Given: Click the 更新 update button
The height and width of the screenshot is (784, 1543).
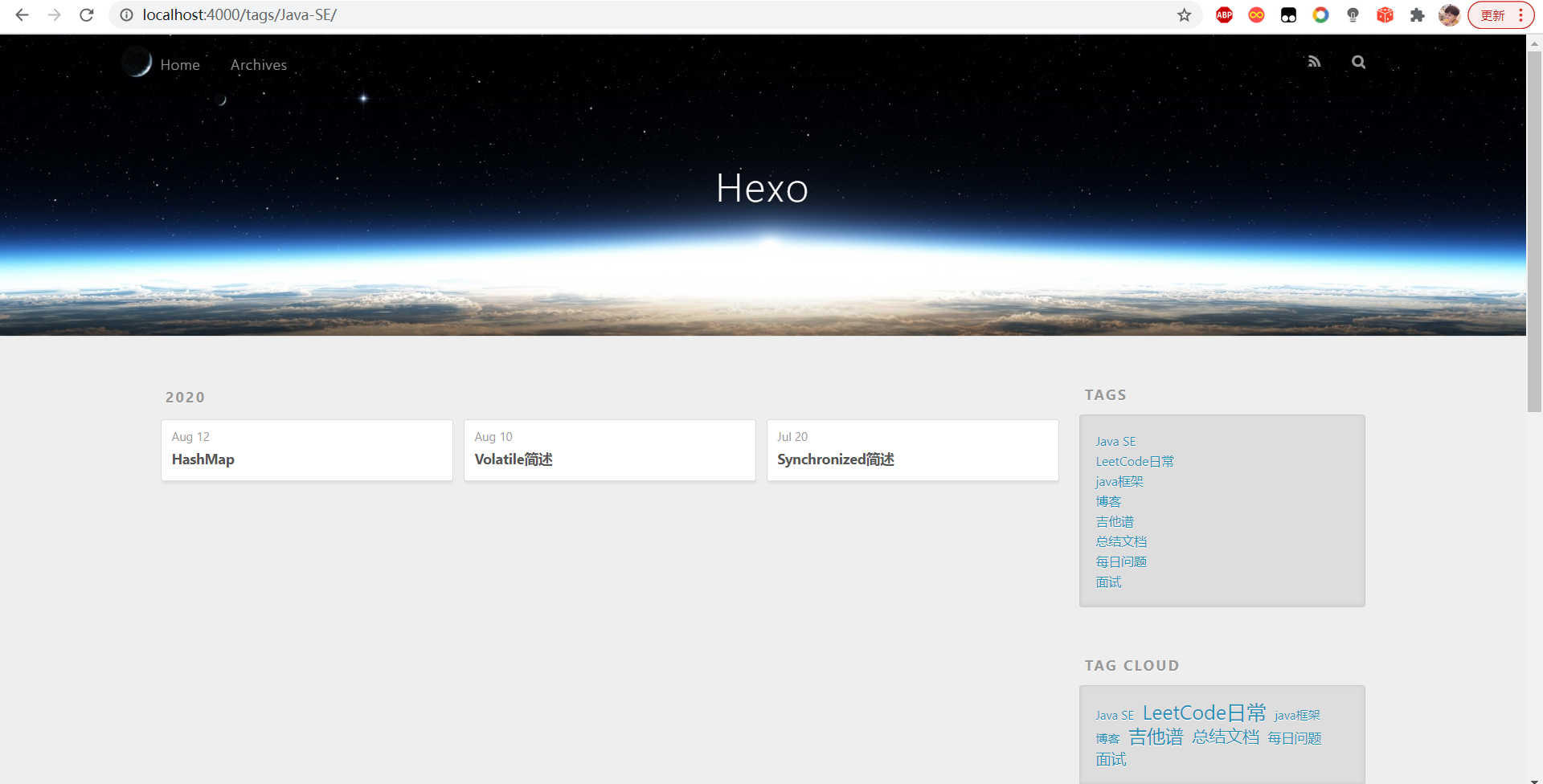Looking at the screenshot, I should click(x=1492, y=15).
